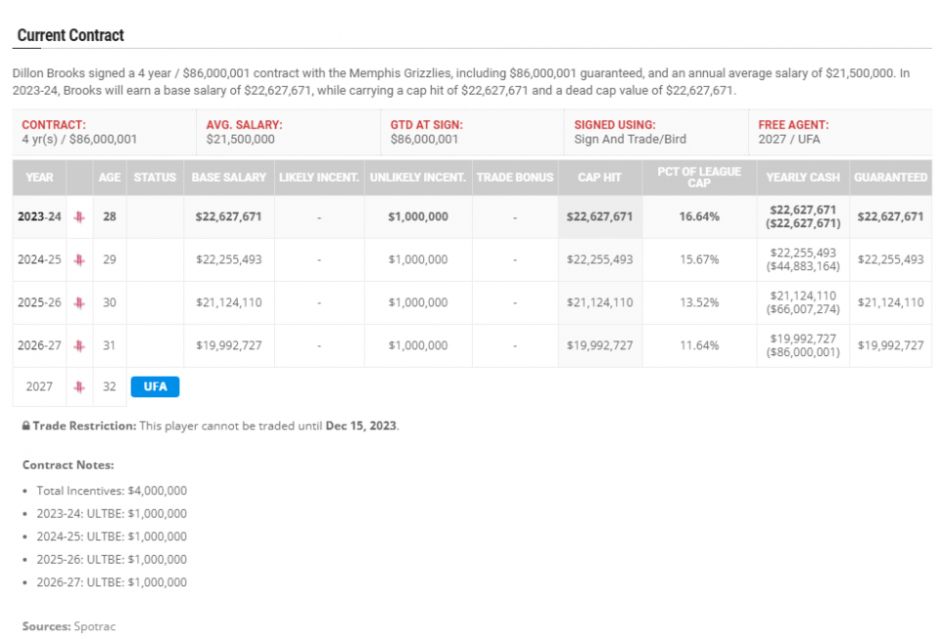Select the UNLIKELY INCENT. column header
Image resolution: width=940 pixels, height=639 pixels.
tap(418, 177)
